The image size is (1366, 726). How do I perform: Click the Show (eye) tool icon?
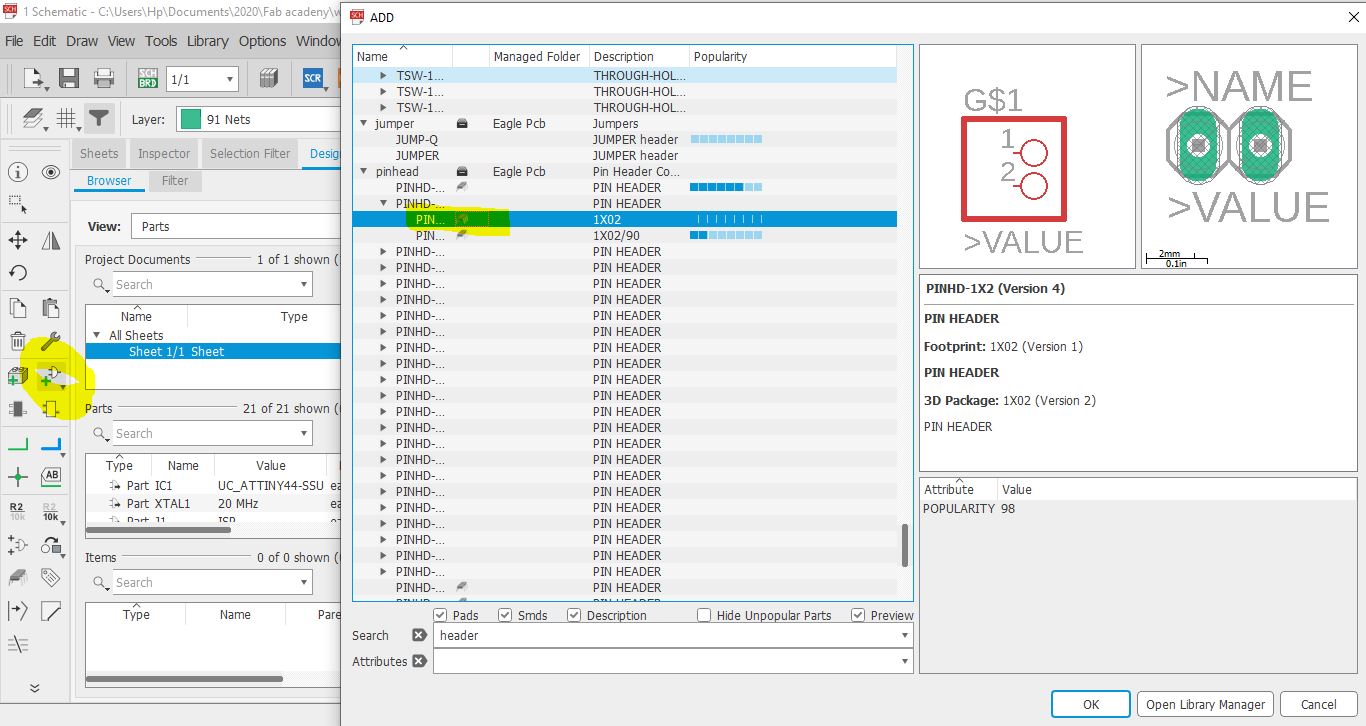(51, 172)
